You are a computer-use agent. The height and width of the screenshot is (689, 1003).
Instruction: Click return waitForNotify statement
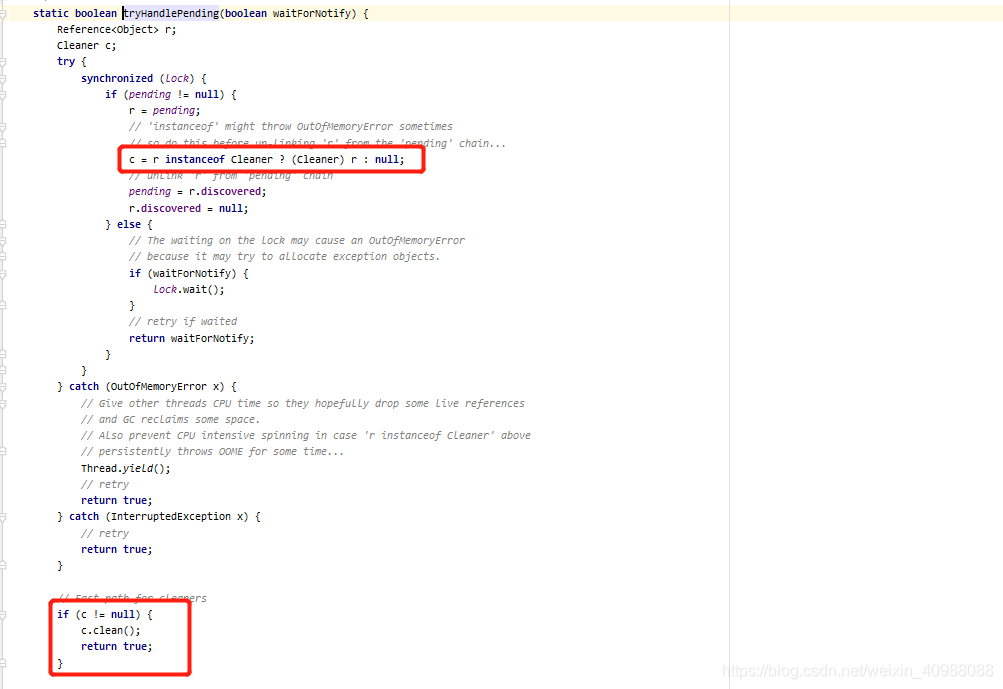(191, 338)
